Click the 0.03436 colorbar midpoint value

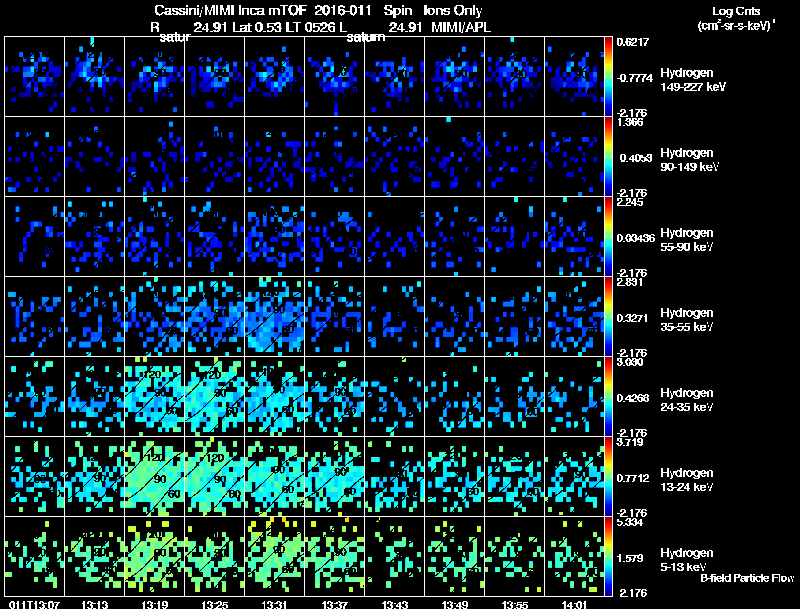[635, 238]
